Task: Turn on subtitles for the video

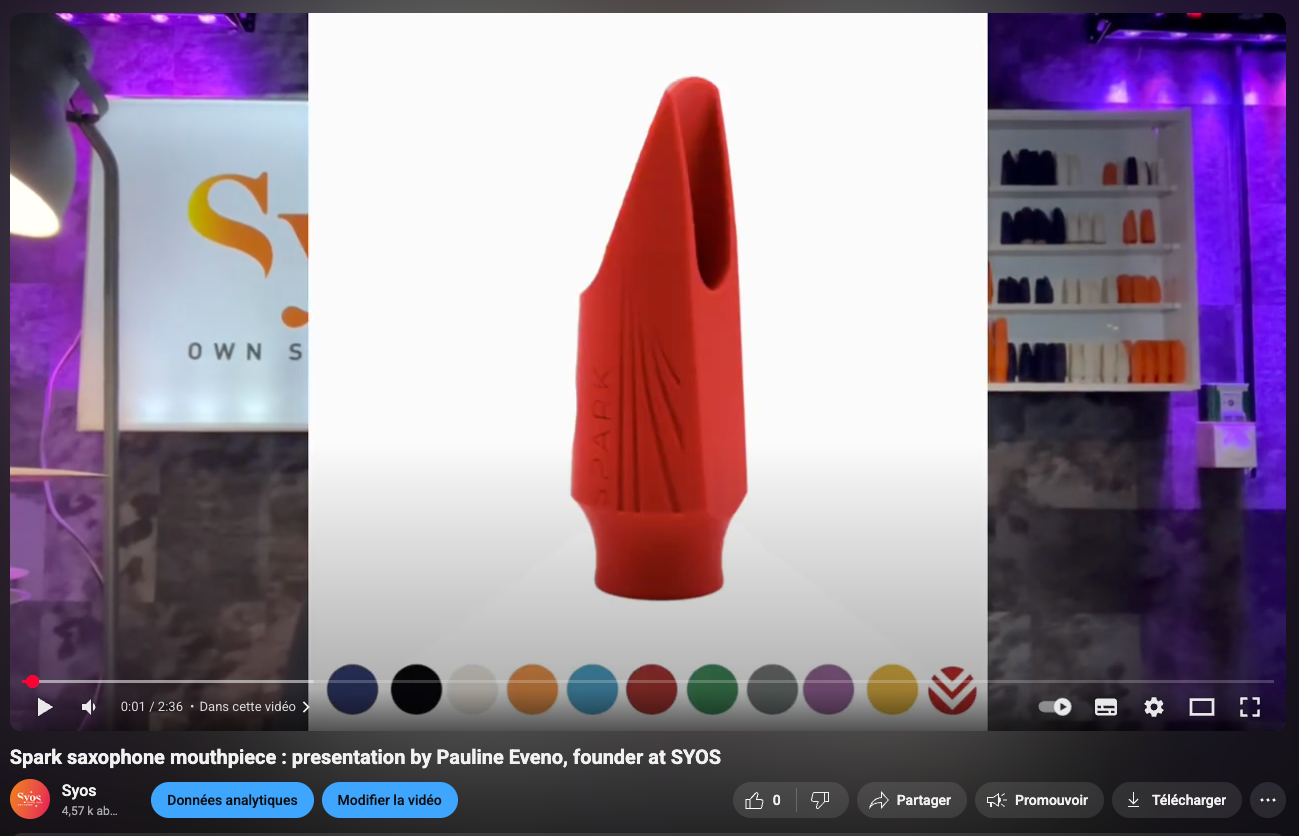Action: tap(1106, 707)
